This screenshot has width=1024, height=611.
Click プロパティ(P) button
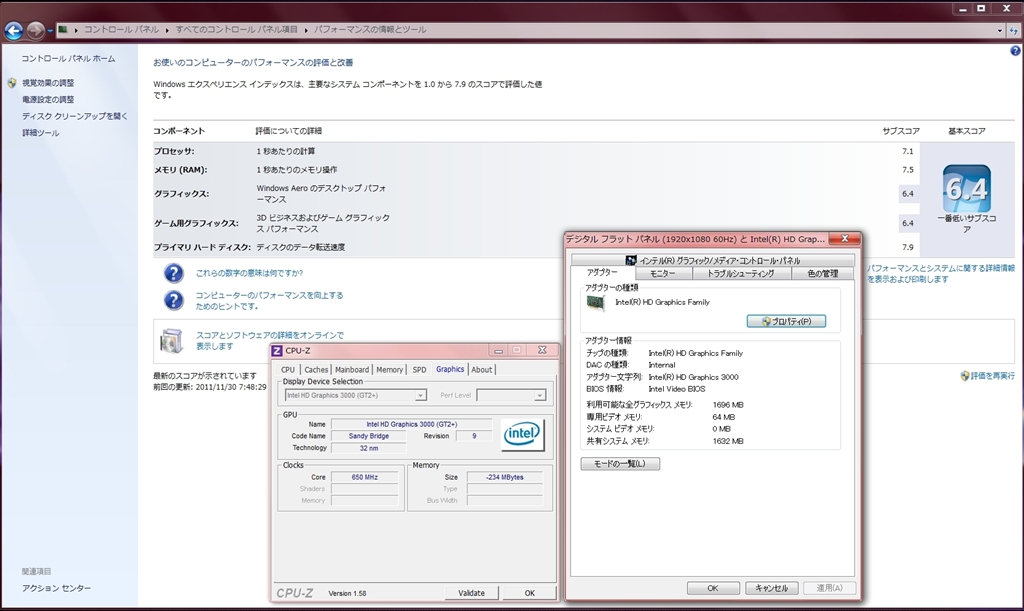point(786,321)
